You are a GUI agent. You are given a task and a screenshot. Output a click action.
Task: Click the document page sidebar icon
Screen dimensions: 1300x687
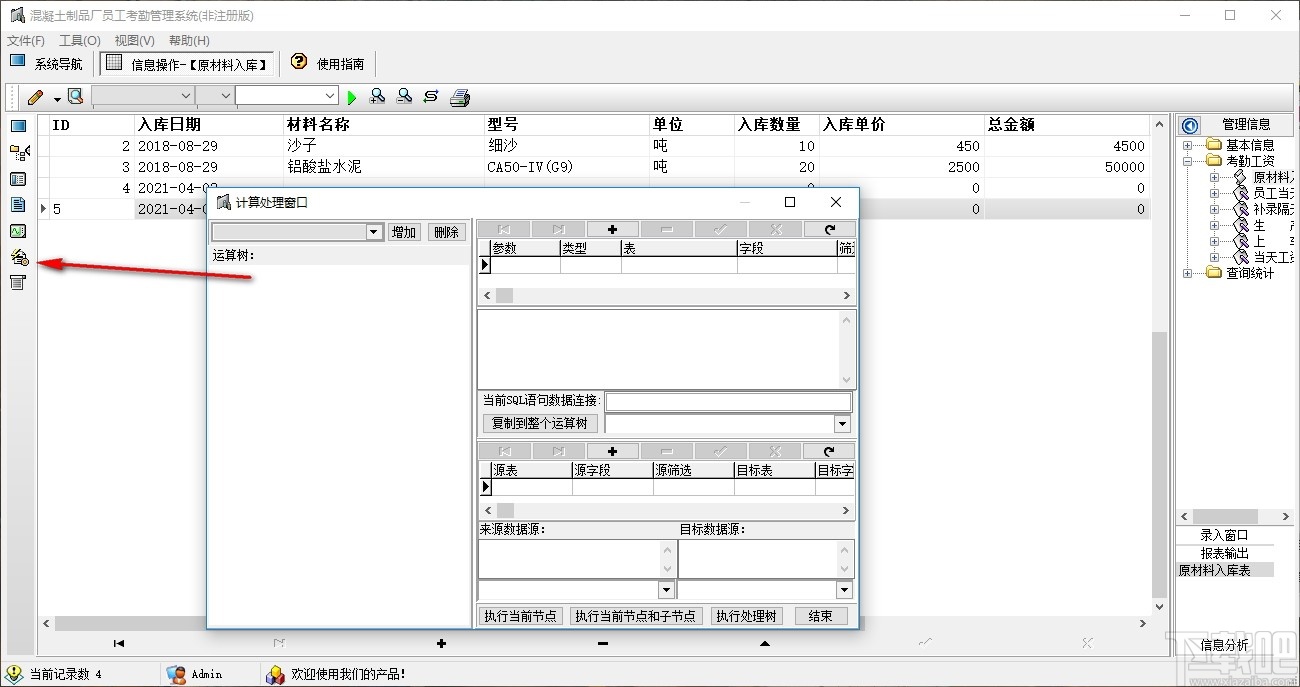pyautogui.click(x=18, y=205)
